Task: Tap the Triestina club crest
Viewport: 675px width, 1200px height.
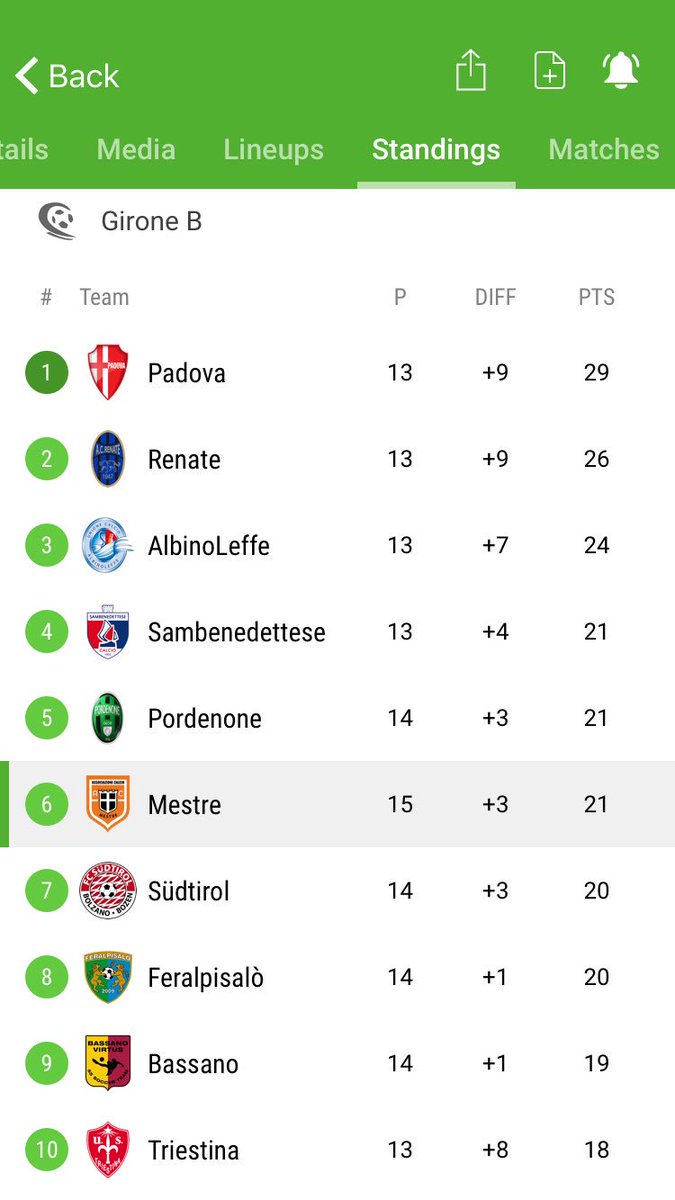Action: point(107,1149)
